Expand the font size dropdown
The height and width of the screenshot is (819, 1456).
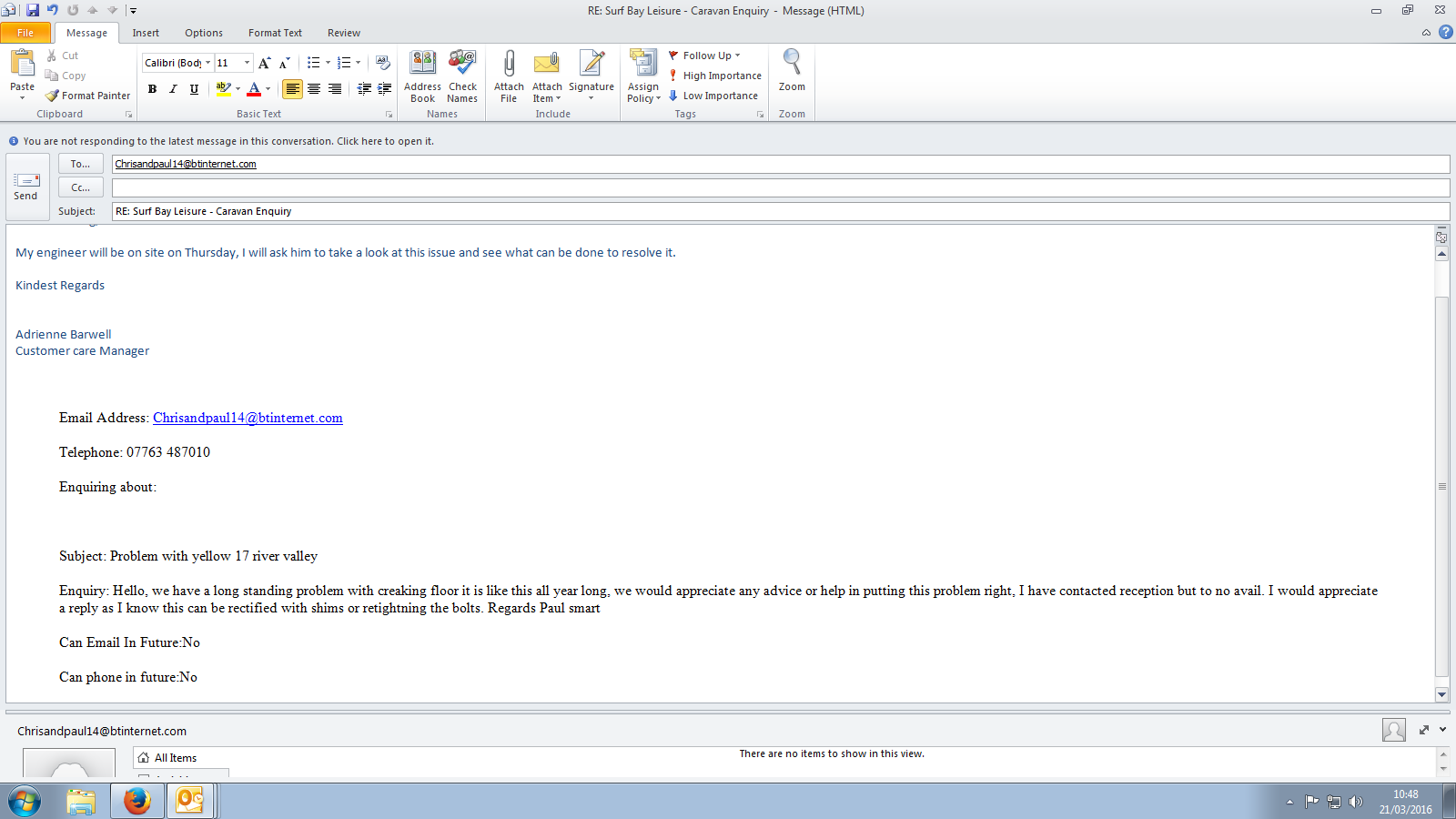point(247,63)
